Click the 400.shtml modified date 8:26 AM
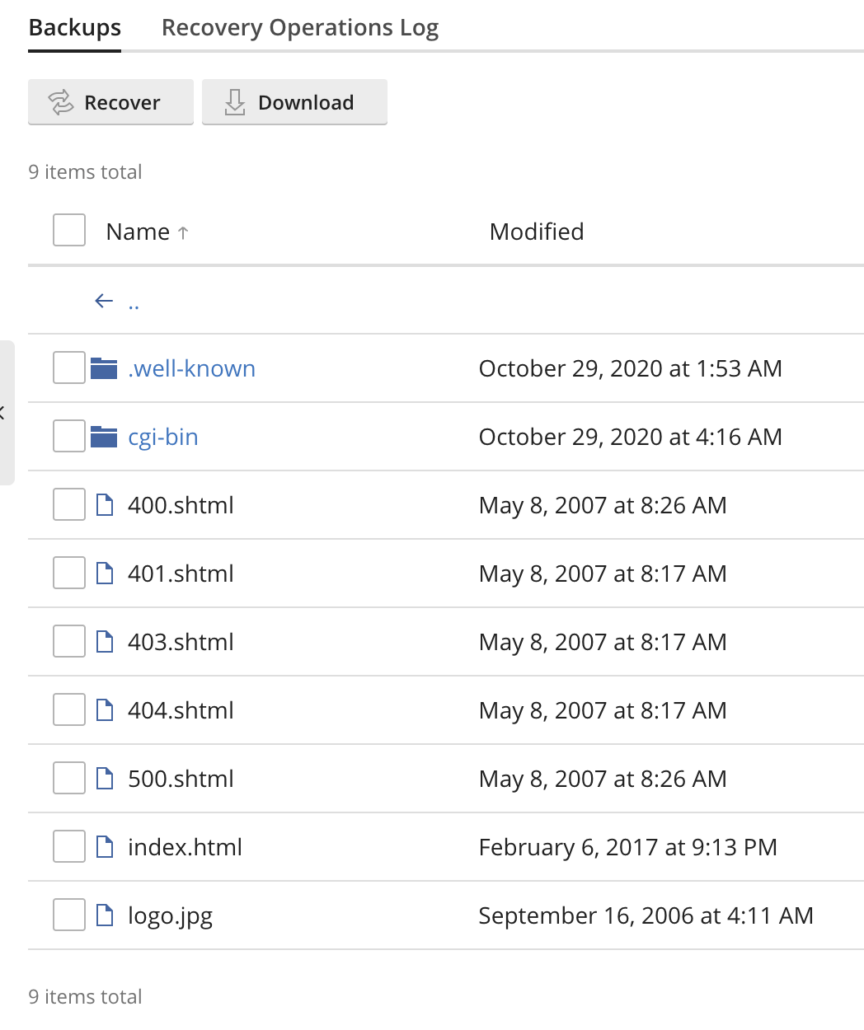This screenshot has height=1030, width=864. 603,506
